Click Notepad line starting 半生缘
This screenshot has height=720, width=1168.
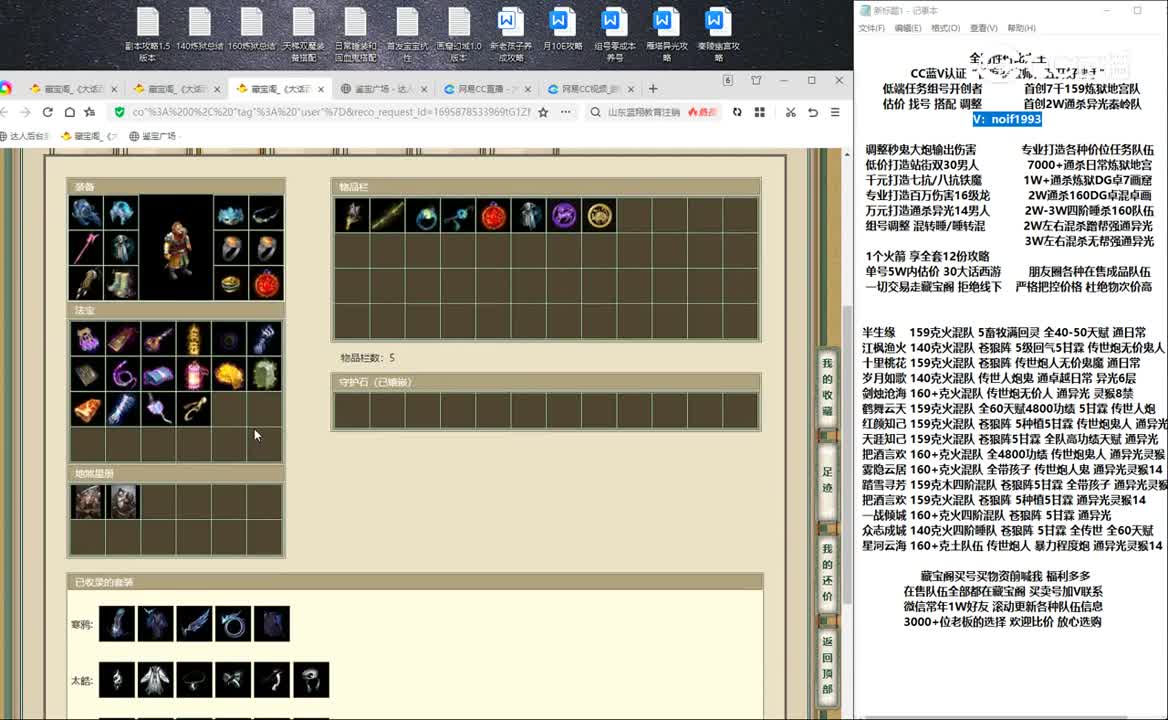click(1004, 332)
